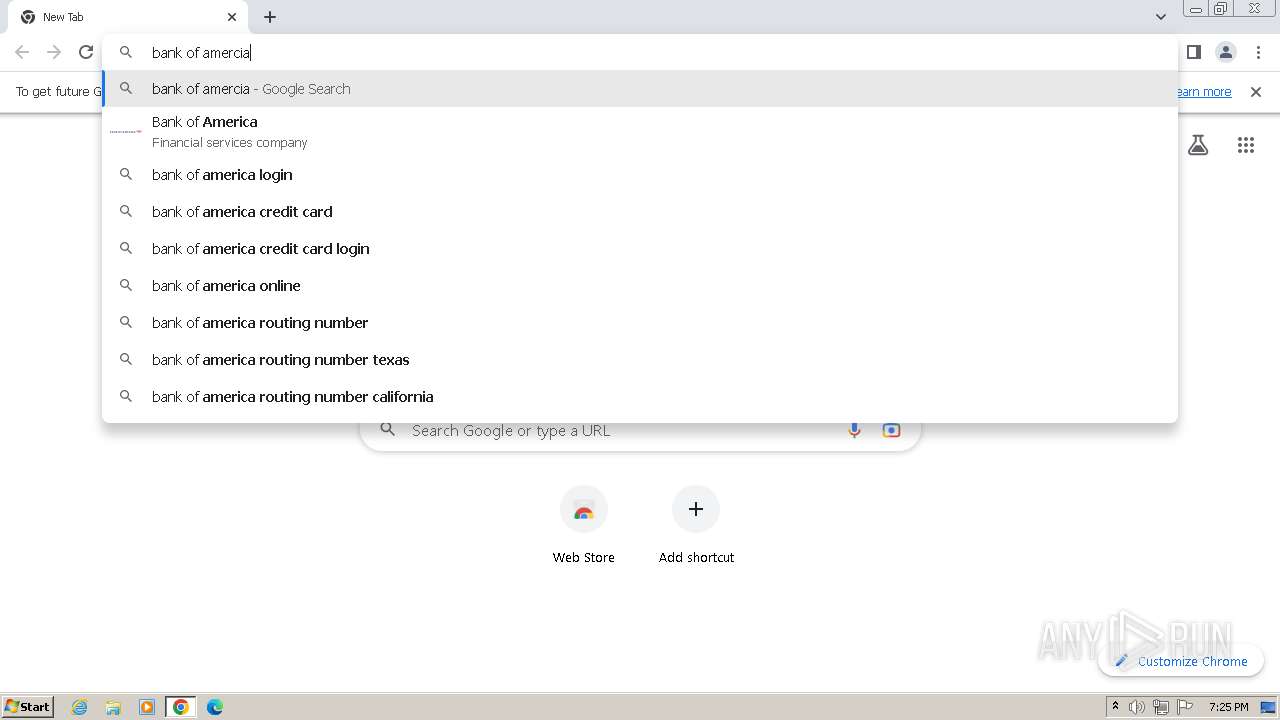The image size is (1280, 720).
Task: Open the network tray icon
Action: (x=1161, y=707)
